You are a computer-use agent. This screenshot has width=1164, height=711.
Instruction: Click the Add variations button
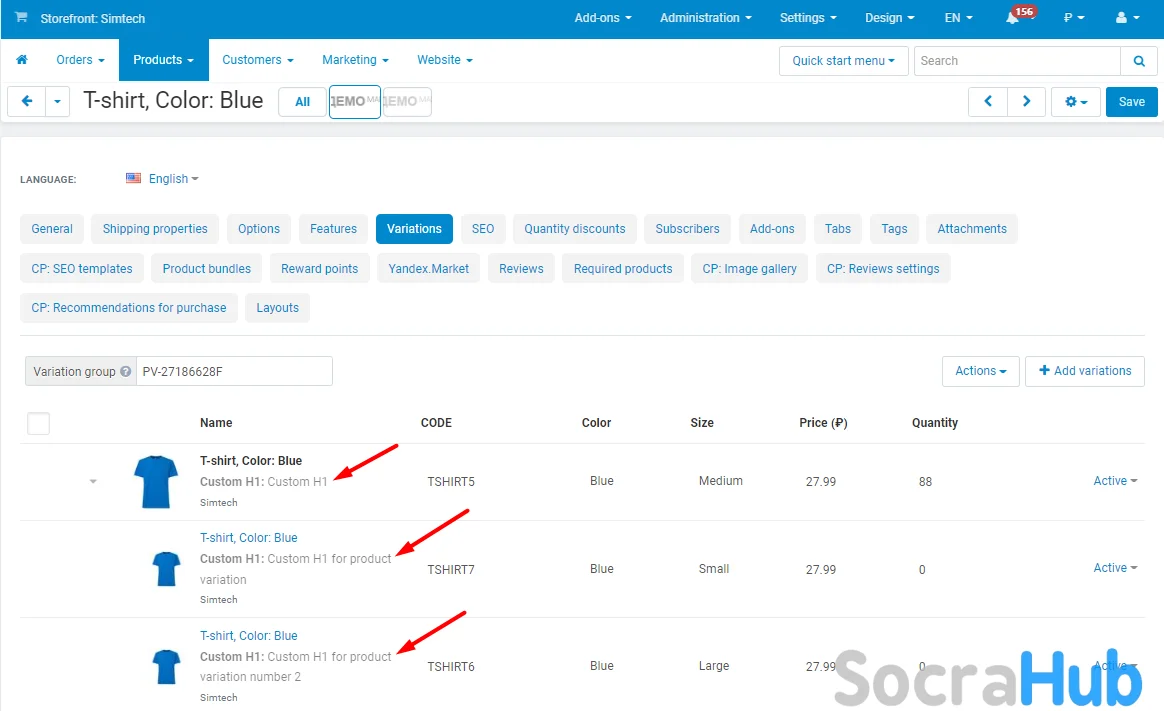tap(1084, 371)
